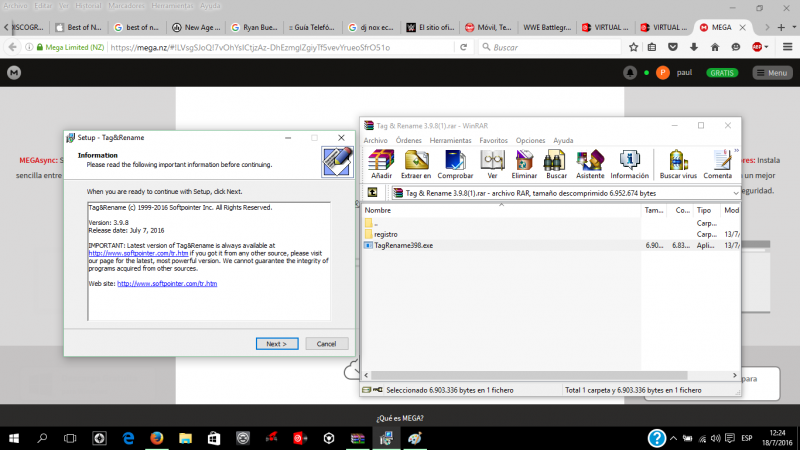
Task: Open Firefox downloads arrow icon
Action: tap(694, 47)
